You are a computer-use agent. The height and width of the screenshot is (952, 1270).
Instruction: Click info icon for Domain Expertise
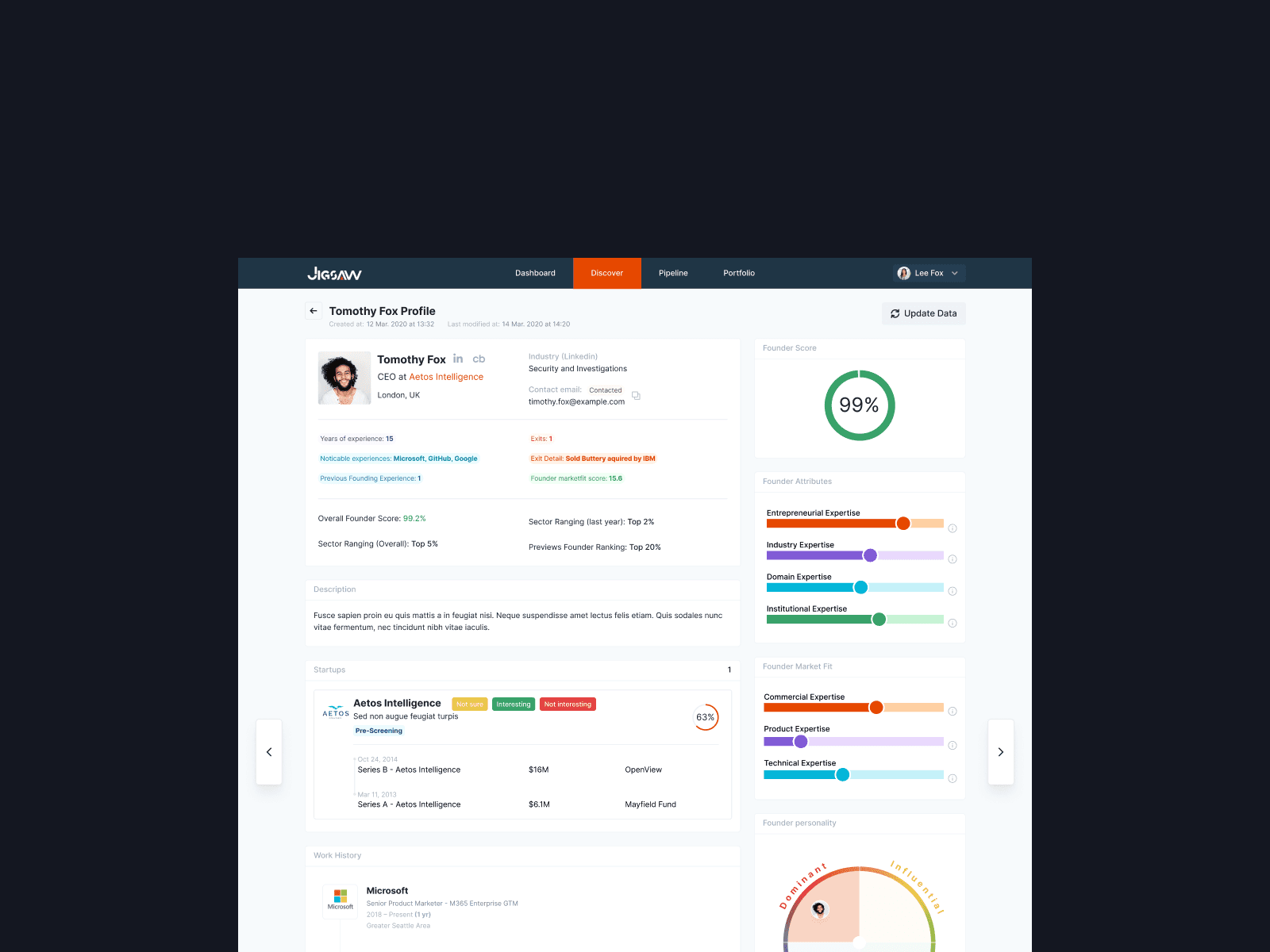[x=952, y=591]
